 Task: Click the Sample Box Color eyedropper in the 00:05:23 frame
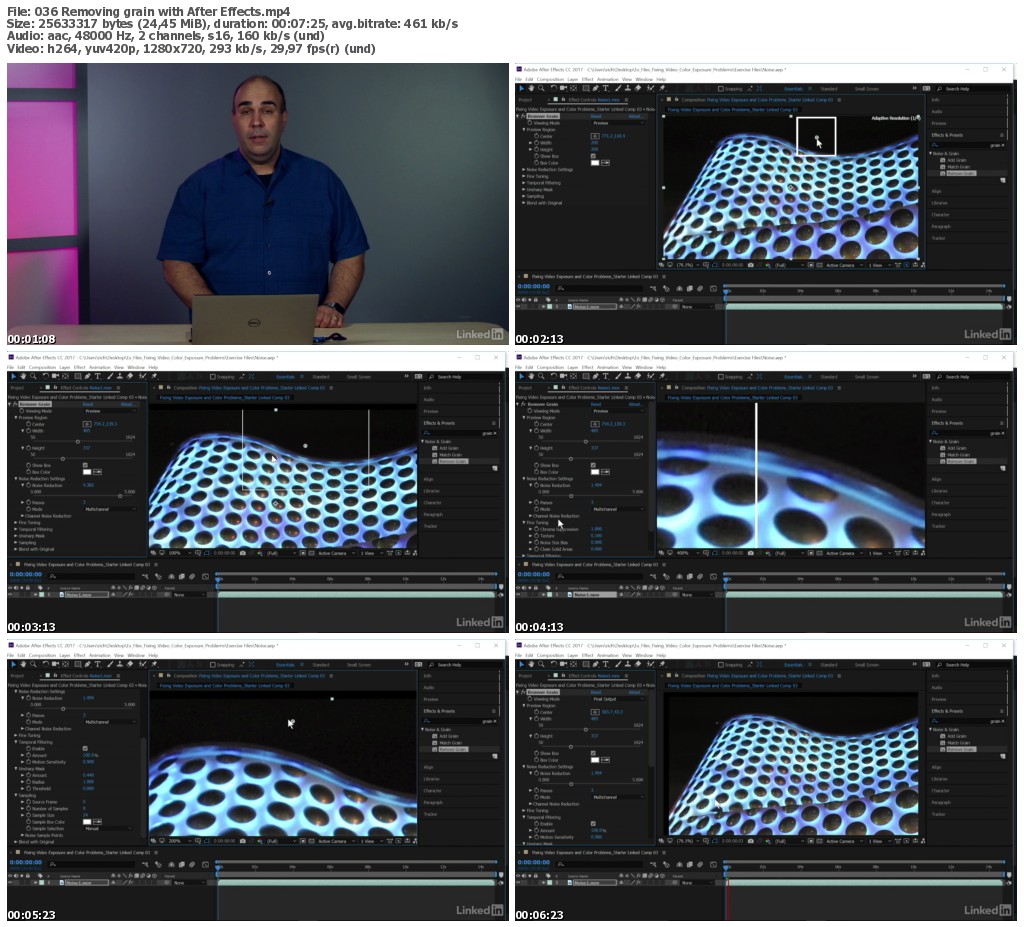98,822
